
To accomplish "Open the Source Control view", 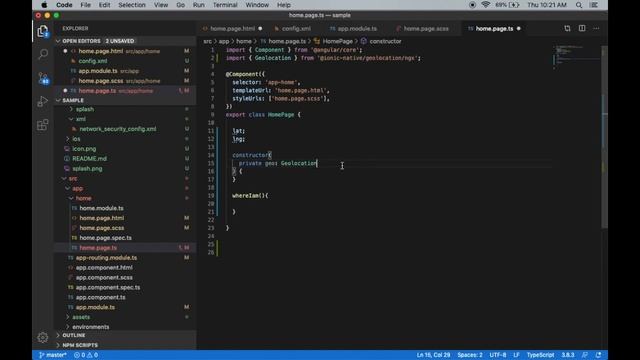I will 43,78.
